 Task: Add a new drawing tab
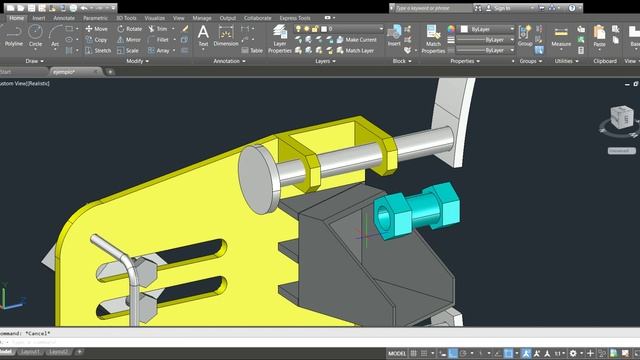(110, 72)
